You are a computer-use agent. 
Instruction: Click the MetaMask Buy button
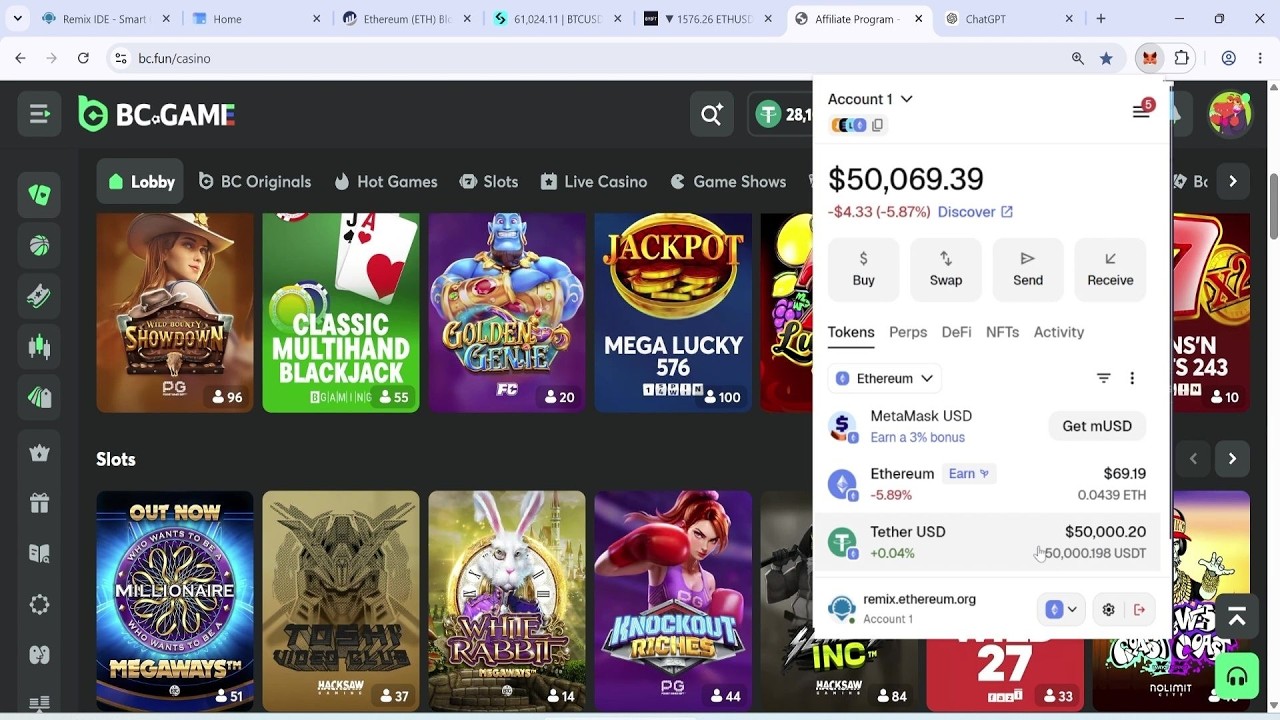pyautogui.click(x=864, y=270)
